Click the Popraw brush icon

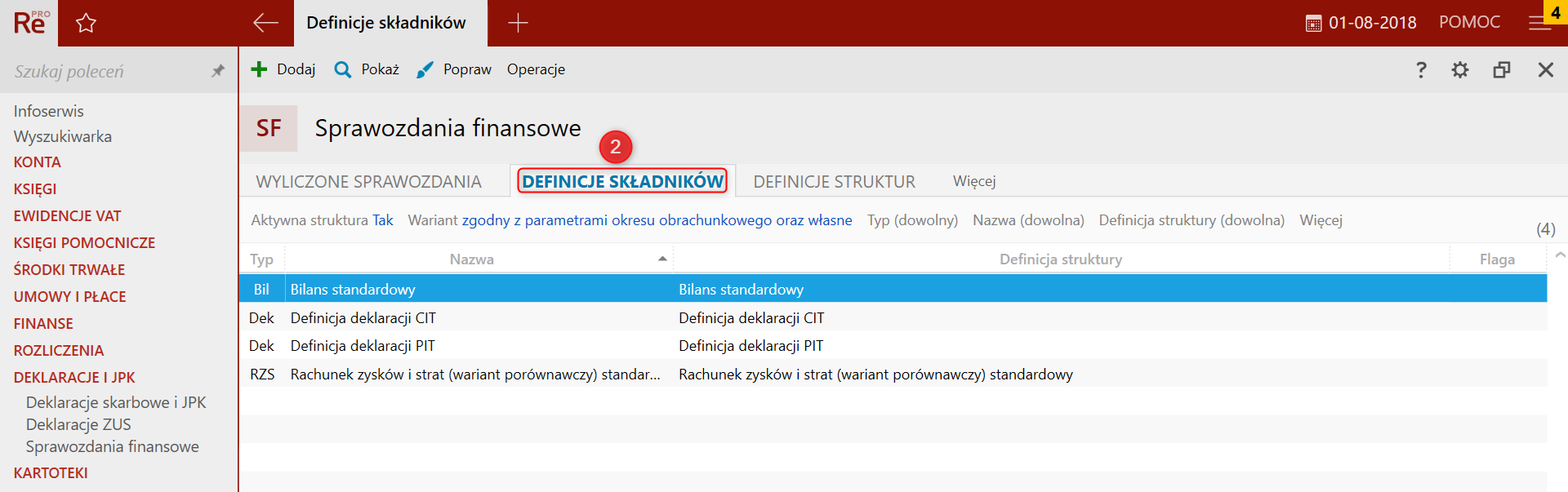tap(425, 69)
